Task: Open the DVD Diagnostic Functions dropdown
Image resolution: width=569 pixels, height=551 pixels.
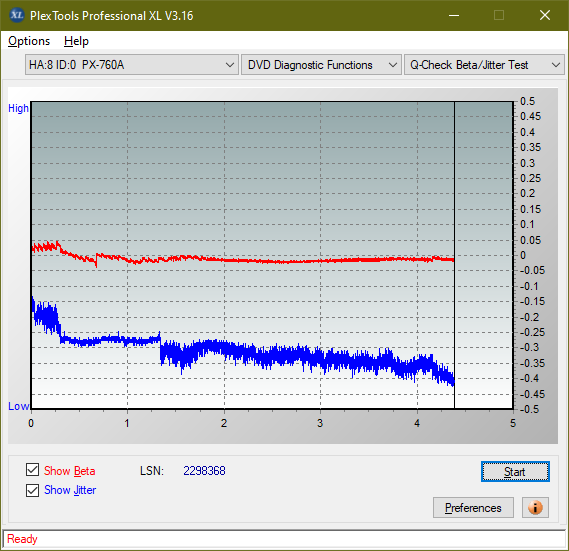Action: pos(321,65)
